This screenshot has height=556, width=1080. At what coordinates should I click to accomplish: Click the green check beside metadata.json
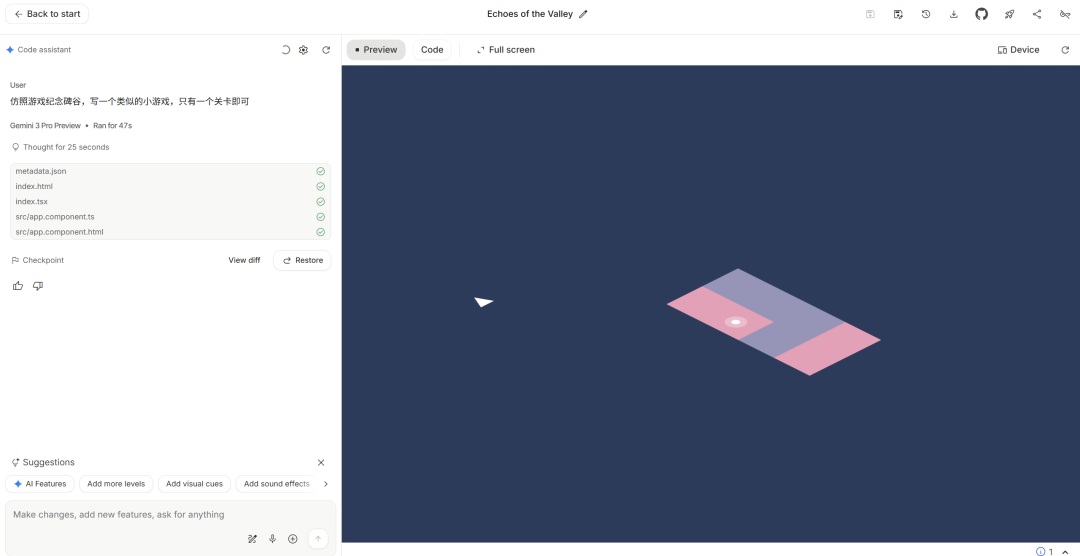click(320, 171)
